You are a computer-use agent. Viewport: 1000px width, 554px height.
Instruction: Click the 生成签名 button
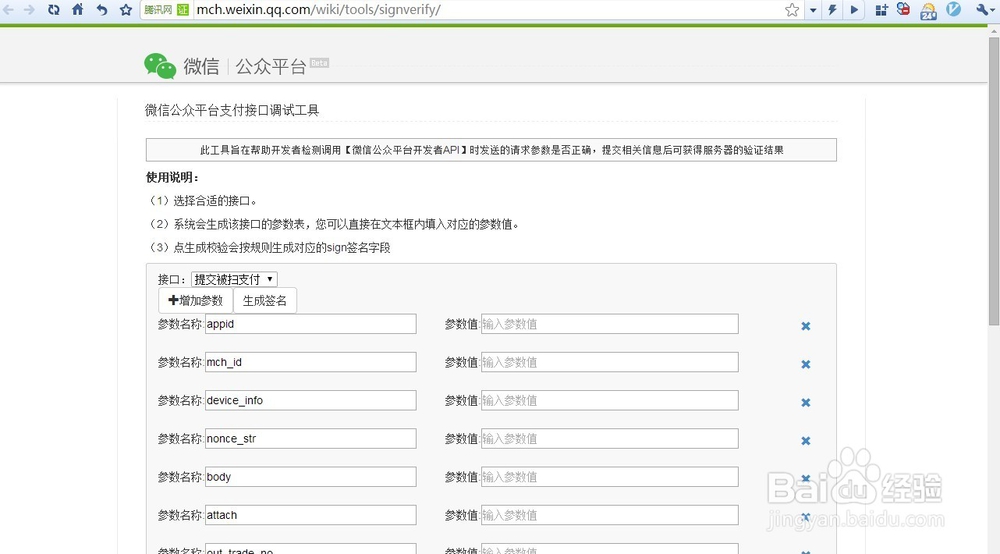point(265,300)
